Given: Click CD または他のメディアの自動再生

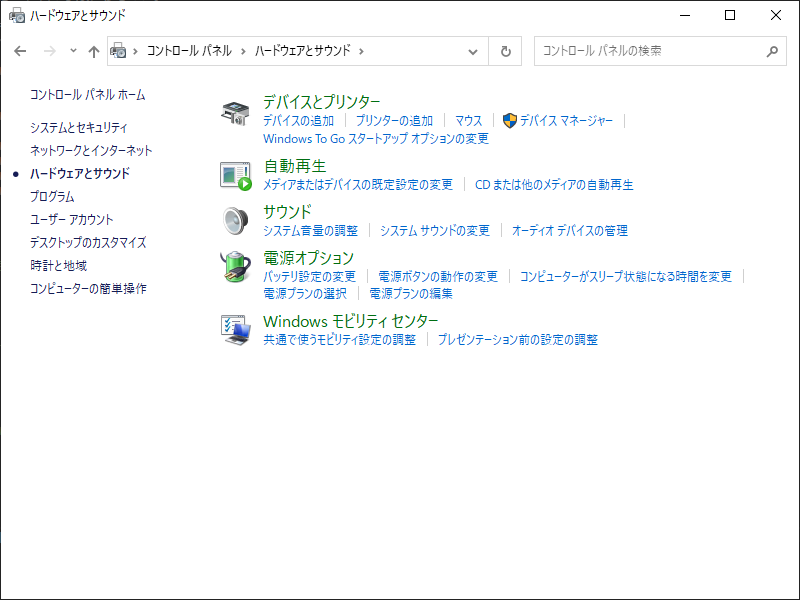Looking at the screenshot, I should point(554,185).
